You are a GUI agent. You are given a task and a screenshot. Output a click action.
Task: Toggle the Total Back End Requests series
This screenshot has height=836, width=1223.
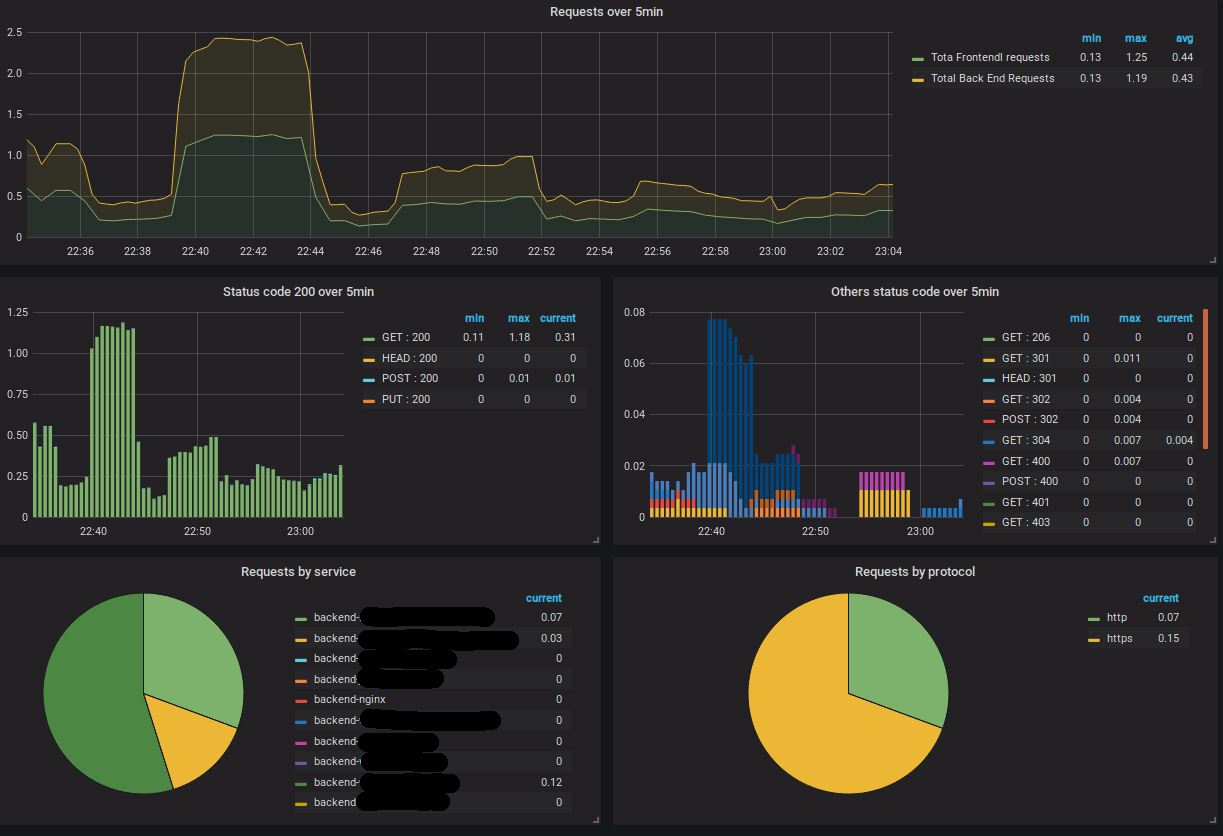pyautogui.click(x=992, y=78)
